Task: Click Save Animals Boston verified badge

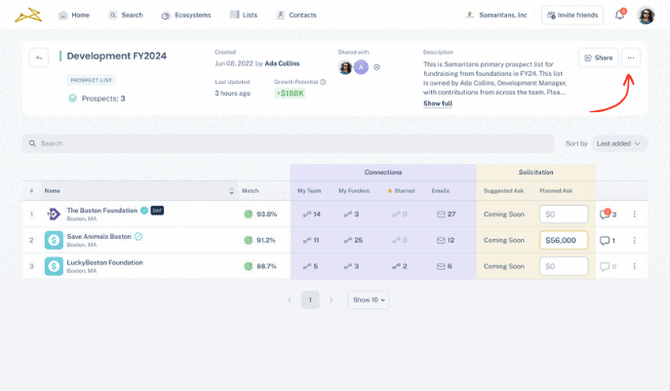Action: click(138, 236)
